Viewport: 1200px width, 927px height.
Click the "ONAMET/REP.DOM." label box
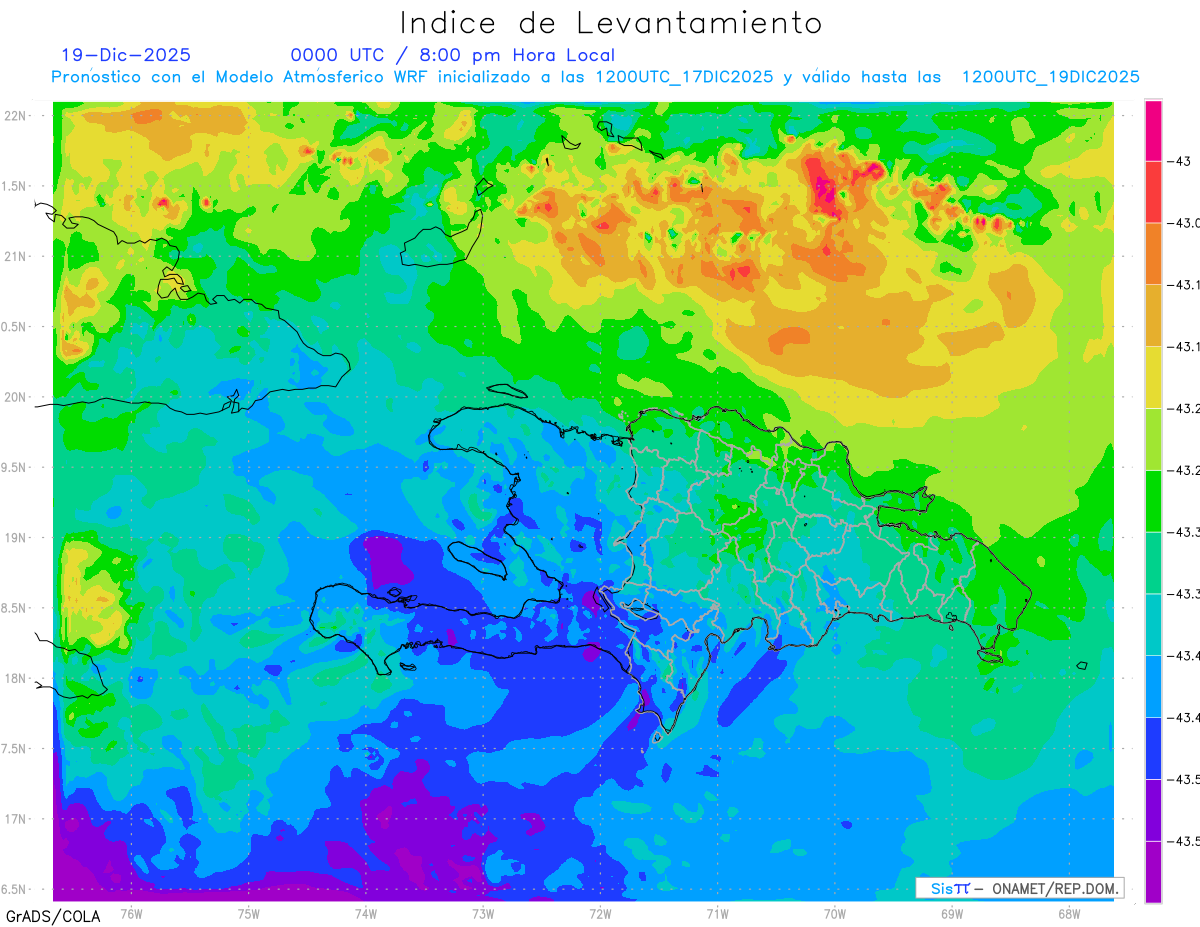(1019, 888)
